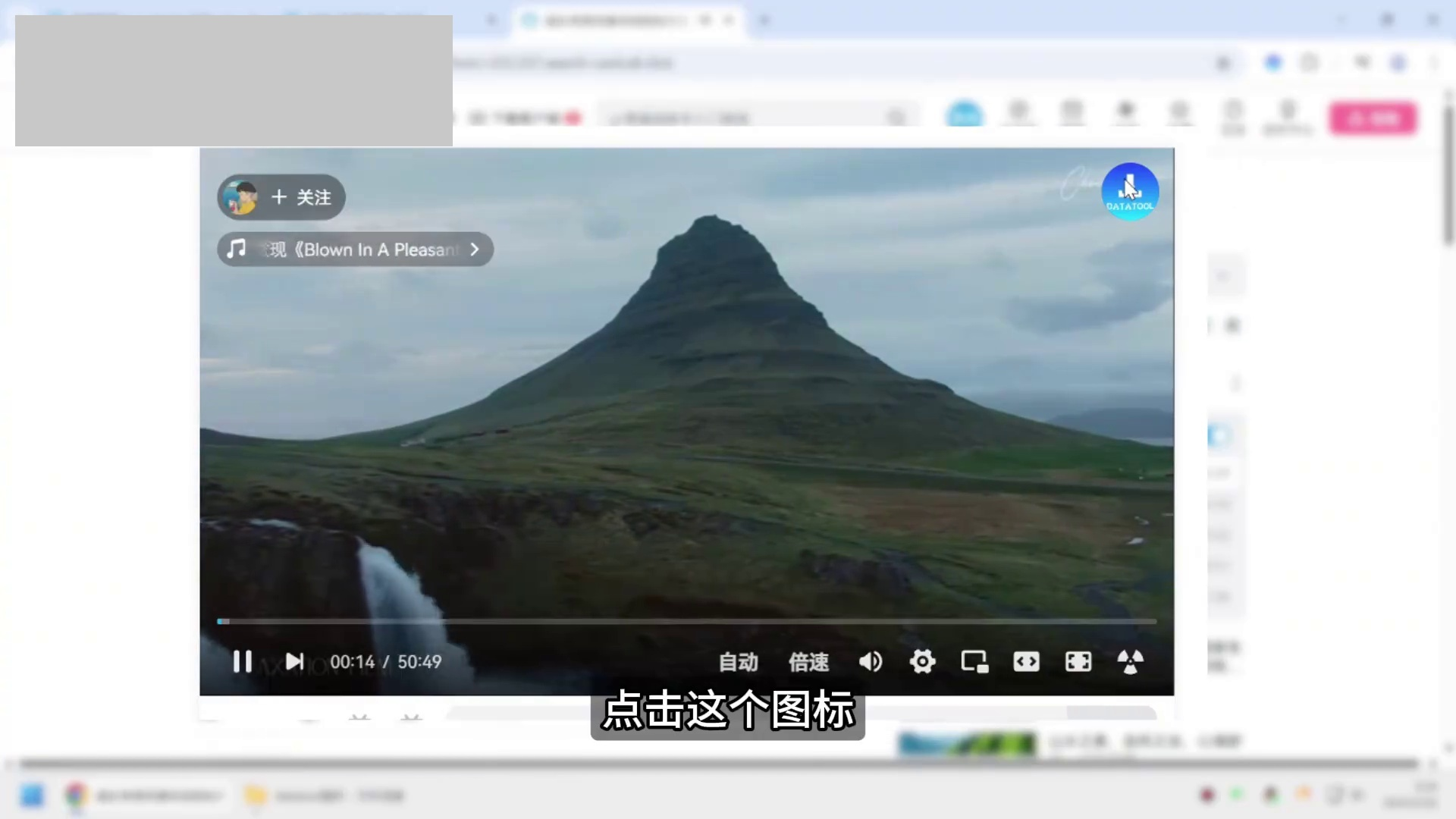This screenshot has height=819, width=1456.
Task: Enable picture-in-picture mode
Action: pos(974,662)
